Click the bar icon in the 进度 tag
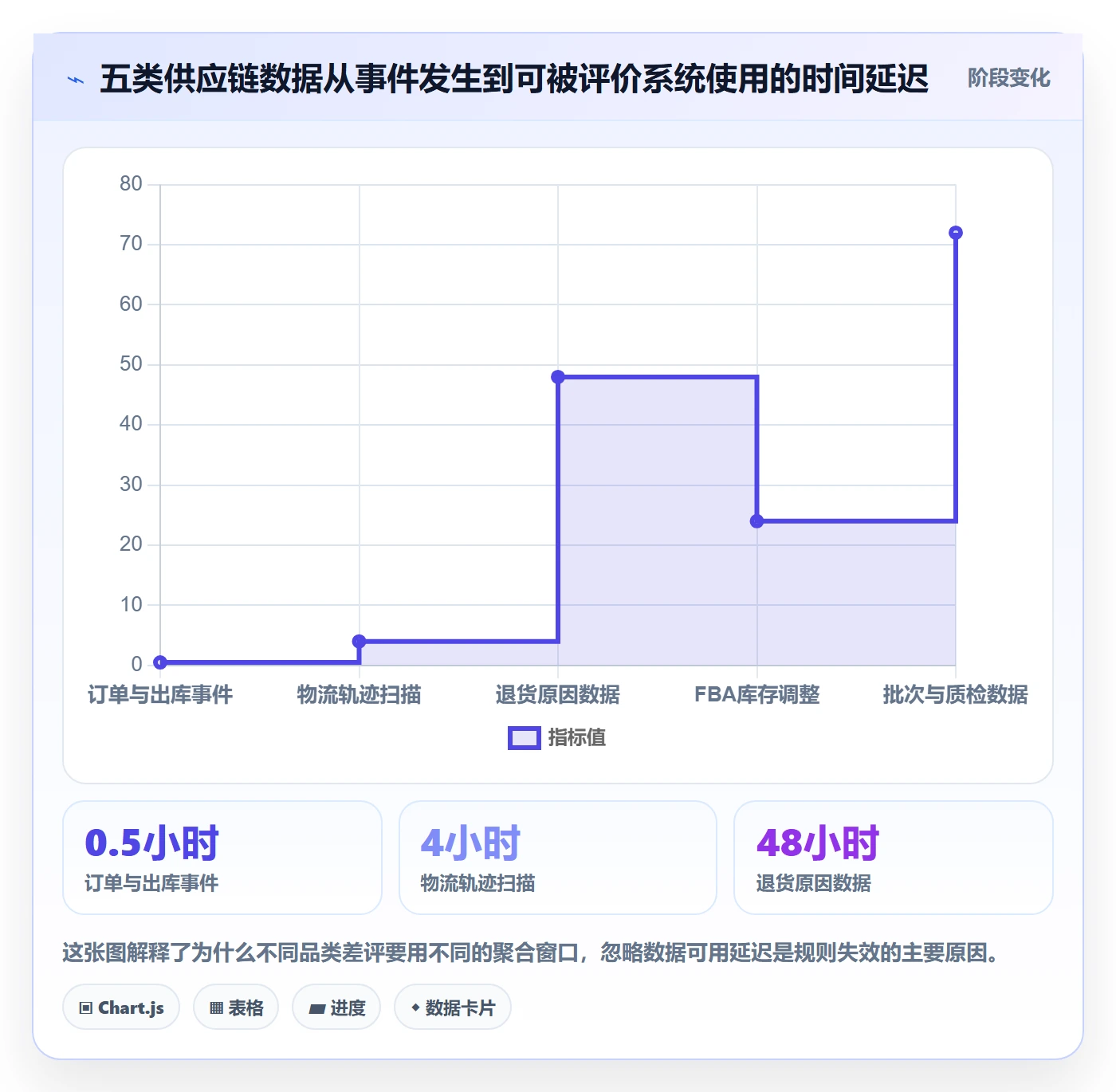1116x1092 pixels. 316,1008
